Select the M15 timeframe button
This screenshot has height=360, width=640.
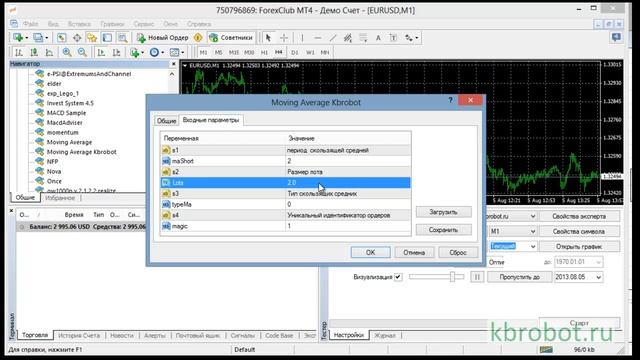coord(233,52)
